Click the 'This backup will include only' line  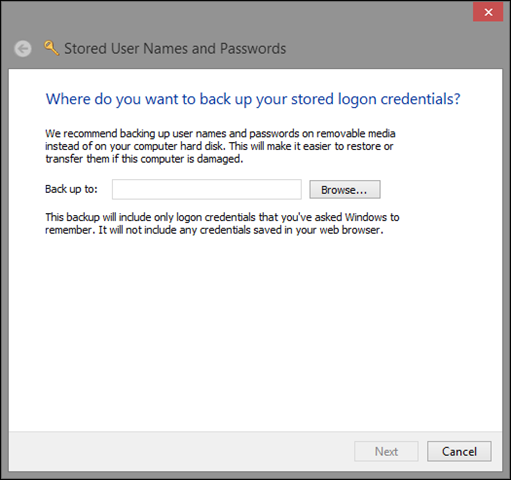click(x=222, y=217)
